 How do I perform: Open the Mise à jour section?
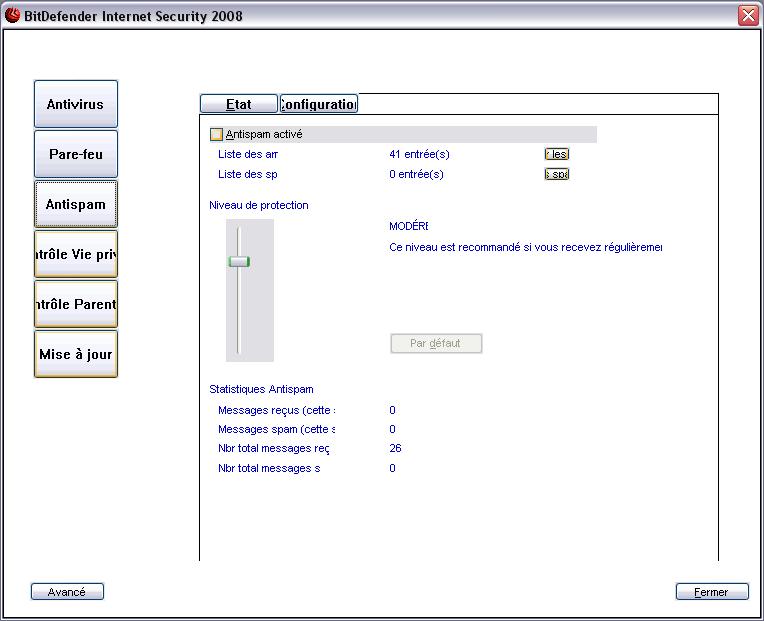pos(76,354)
